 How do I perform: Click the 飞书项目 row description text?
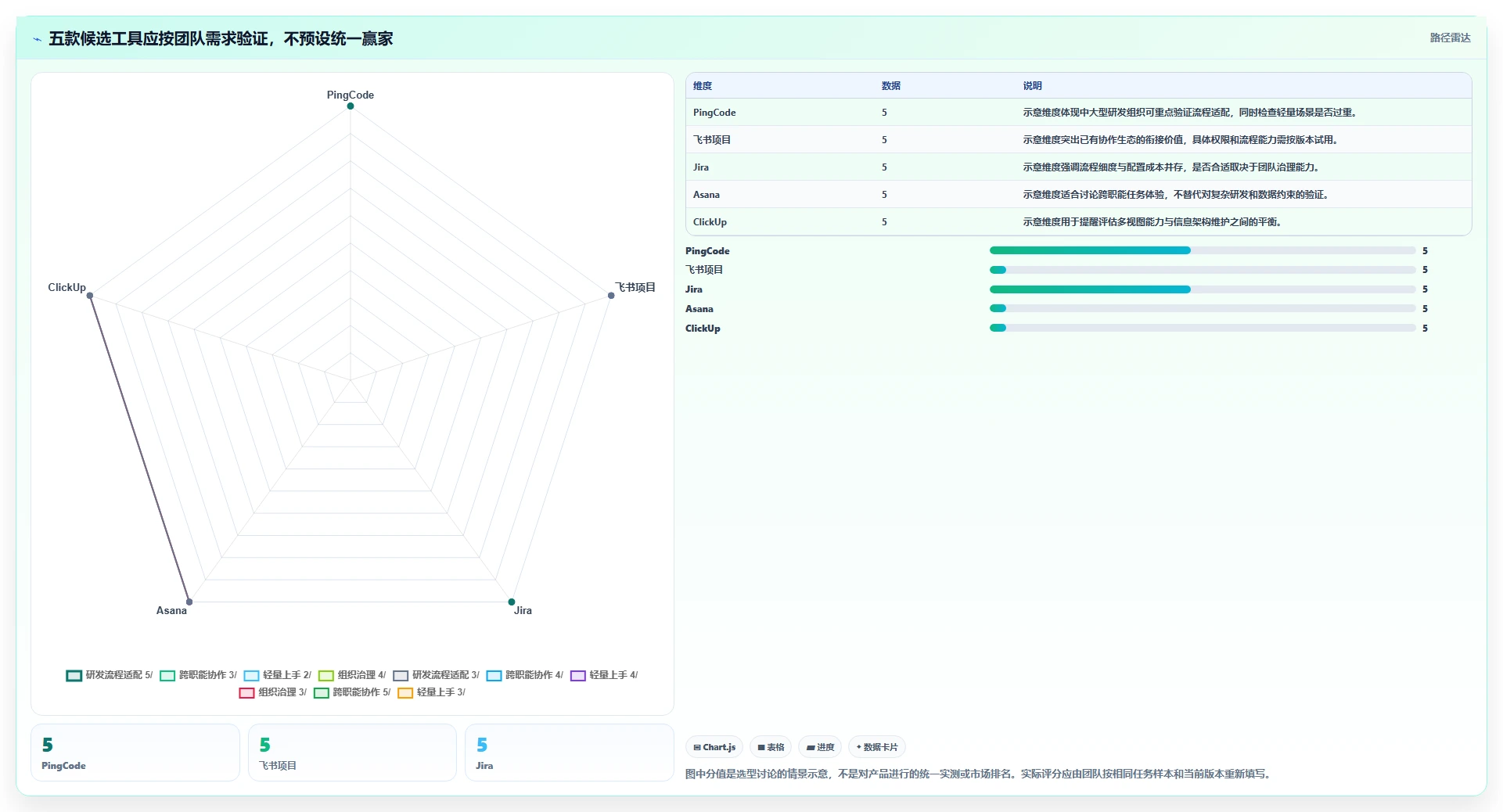tap(1182, 140)
